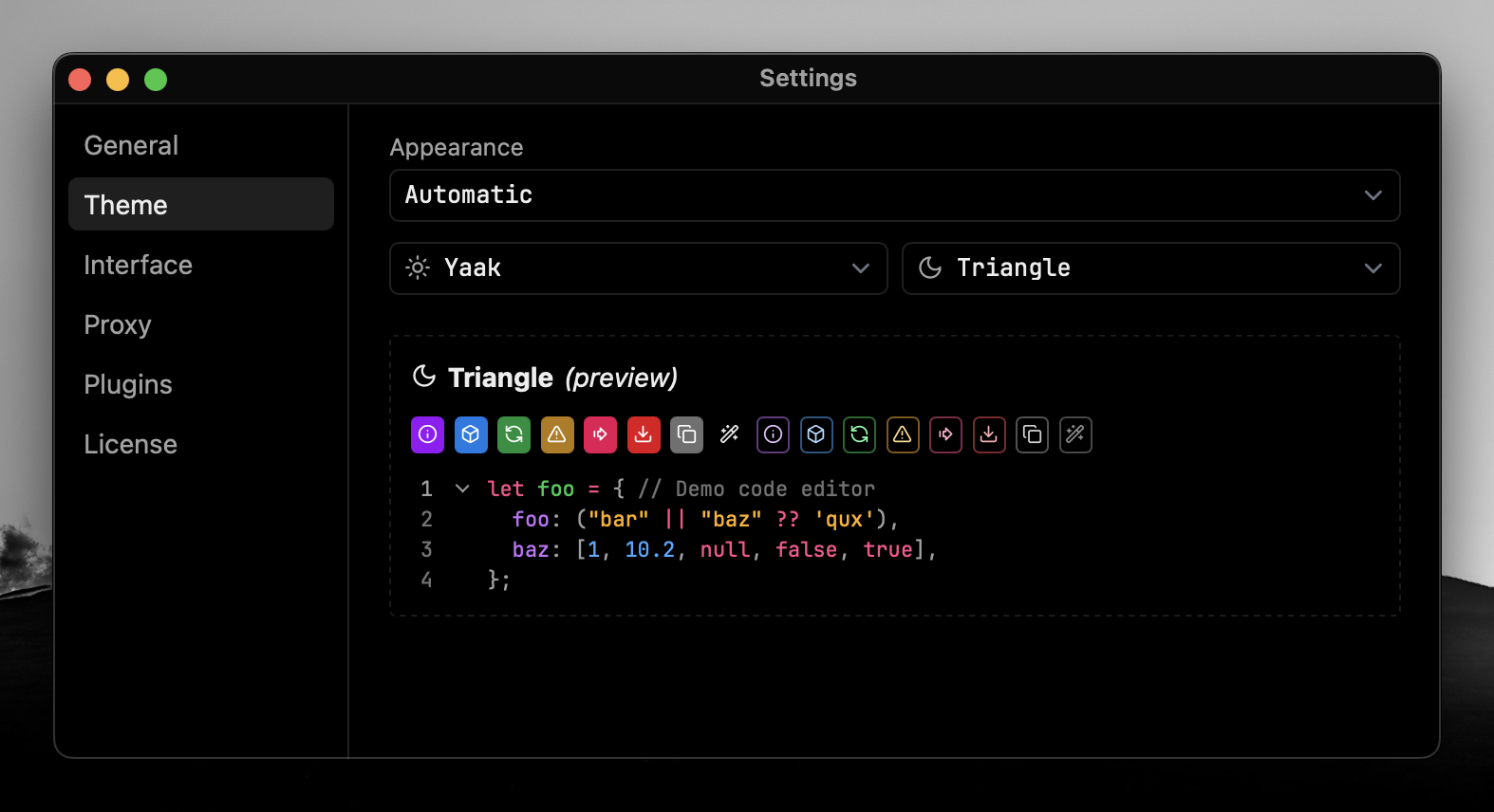
Task: Open the Proxy settings tab
Action: coord(118,324)
